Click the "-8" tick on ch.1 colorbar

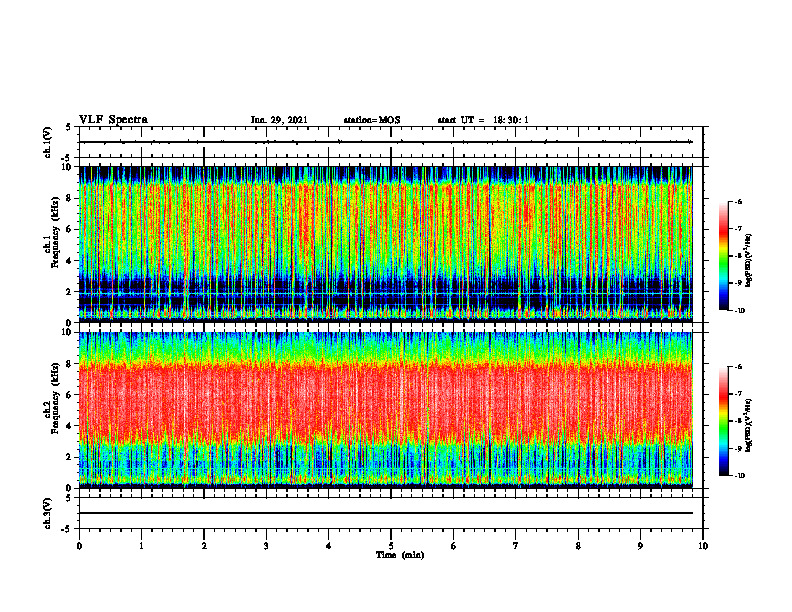pyautogui.click(x=738, y=256)
